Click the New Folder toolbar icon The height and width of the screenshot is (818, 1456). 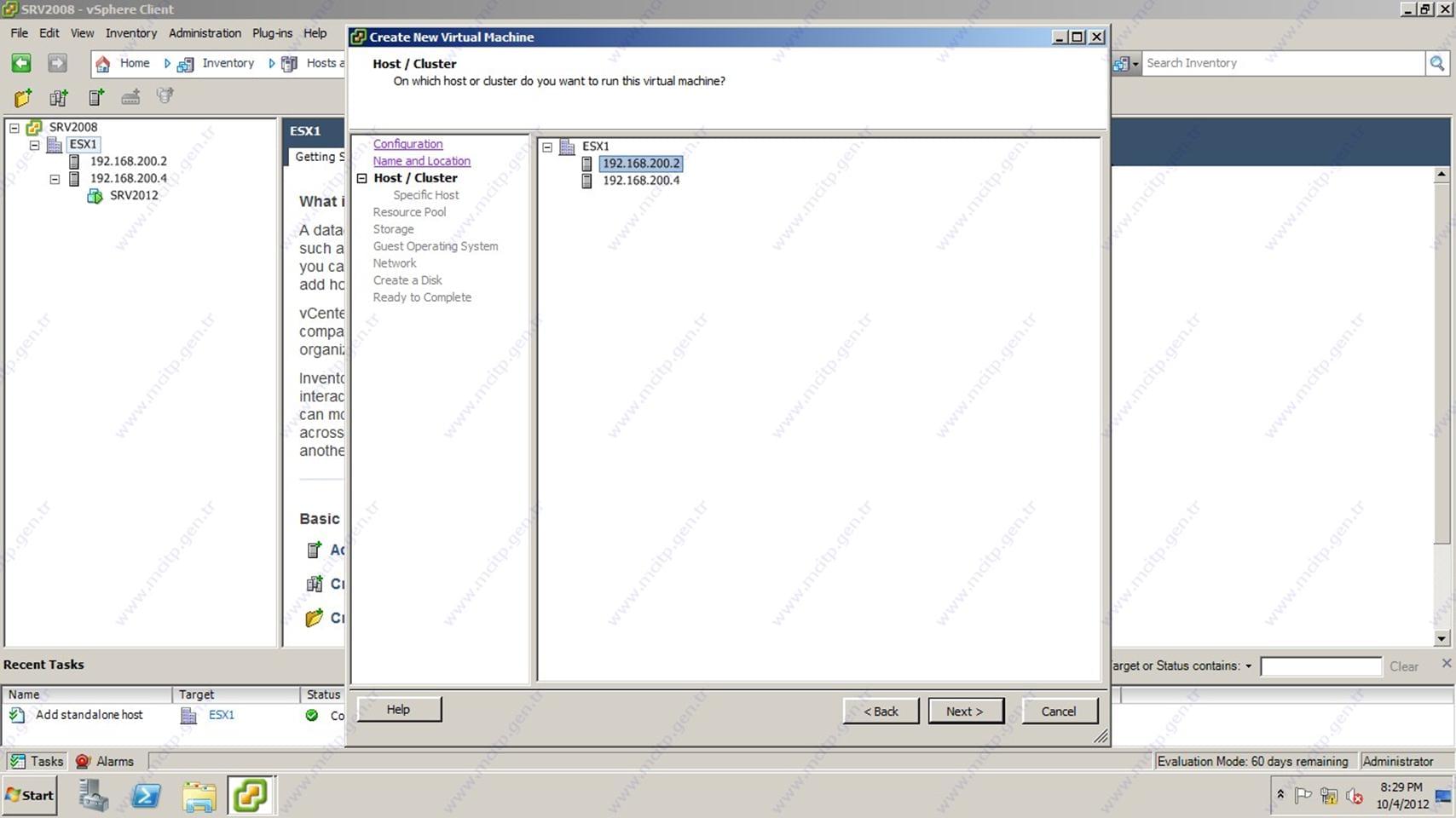coord(23,97)
